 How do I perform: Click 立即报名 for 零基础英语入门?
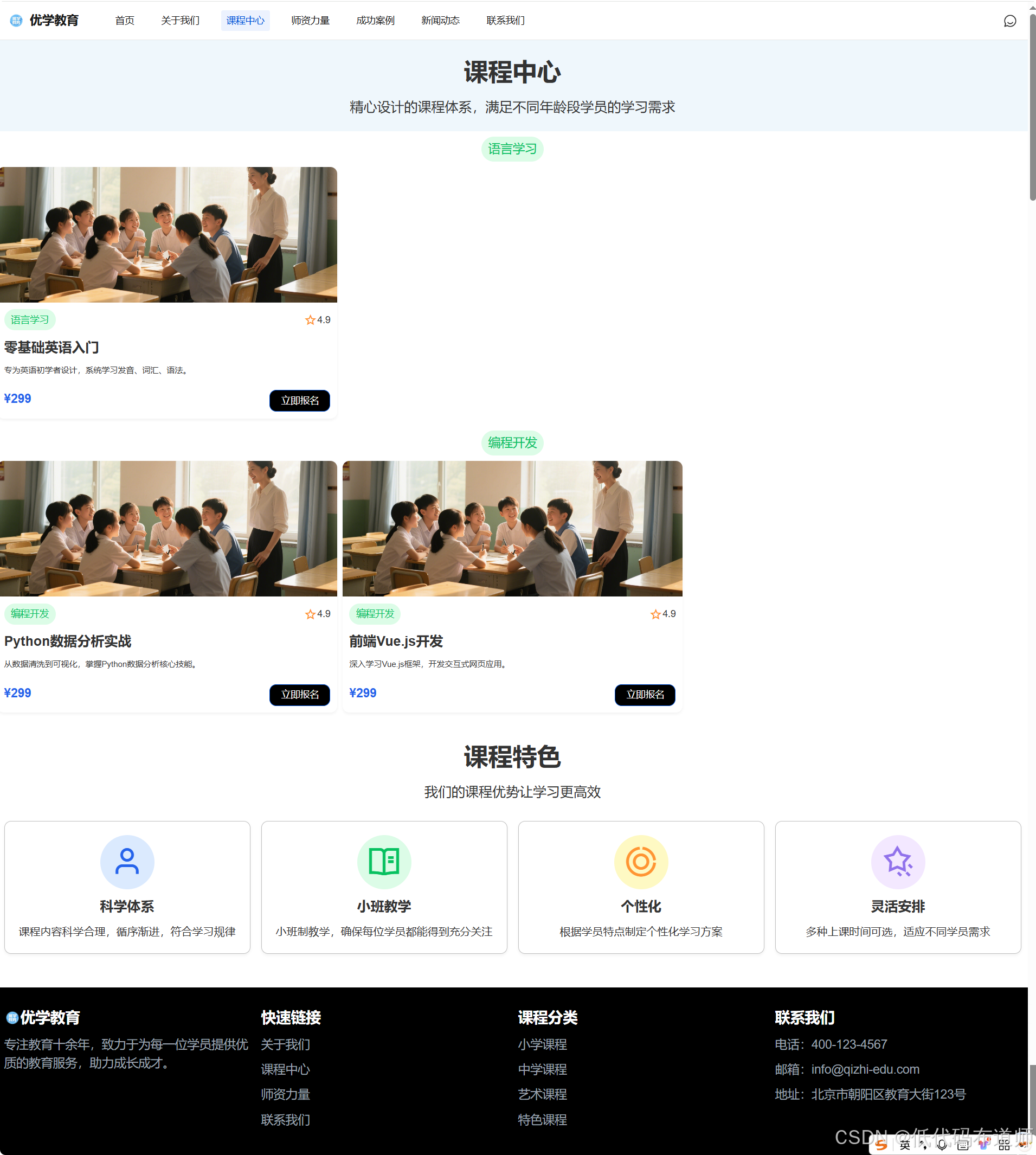299,400
